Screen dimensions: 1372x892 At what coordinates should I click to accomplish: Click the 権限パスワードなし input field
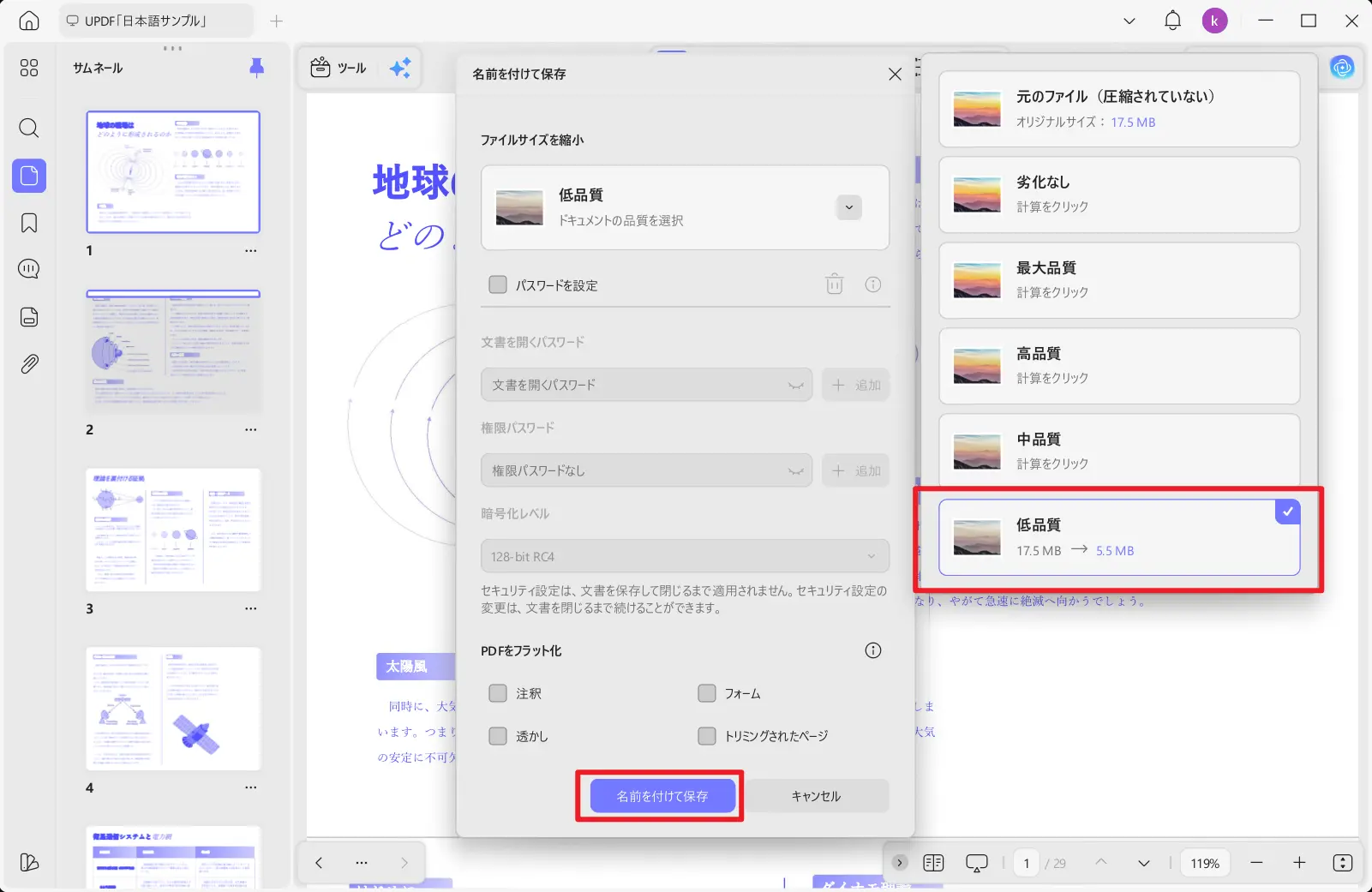[x=646, y=470]
